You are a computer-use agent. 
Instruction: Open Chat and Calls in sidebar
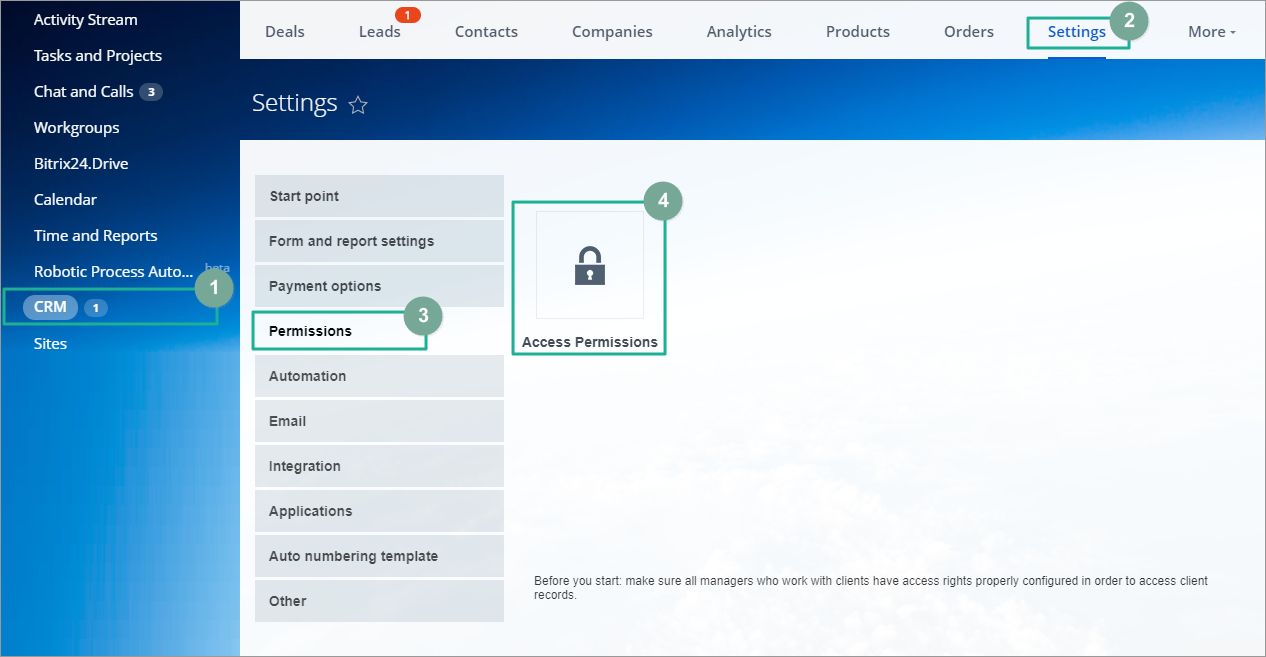click(x=84, y=92)
